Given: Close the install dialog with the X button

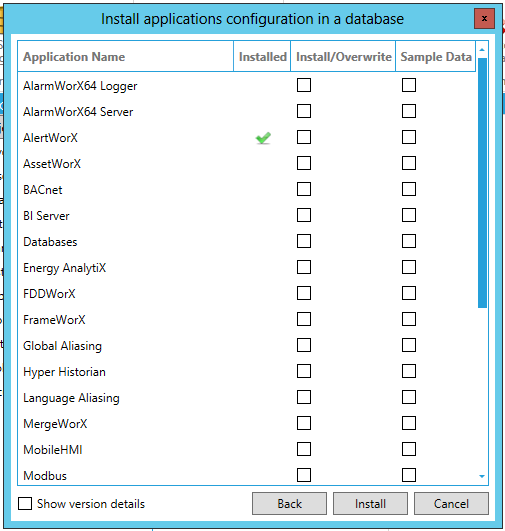Looking at the screenshot, I should [x=484, y=19].
